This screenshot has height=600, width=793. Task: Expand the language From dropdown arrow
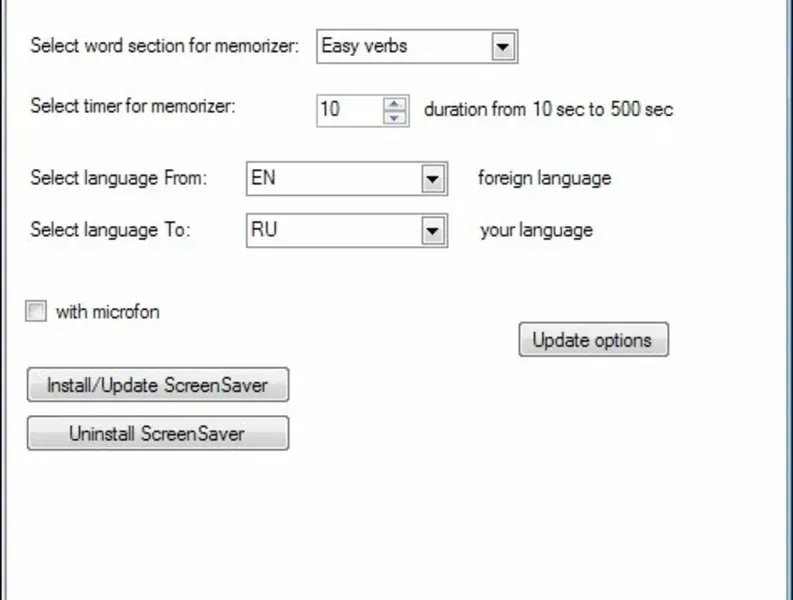click(432, 179)
